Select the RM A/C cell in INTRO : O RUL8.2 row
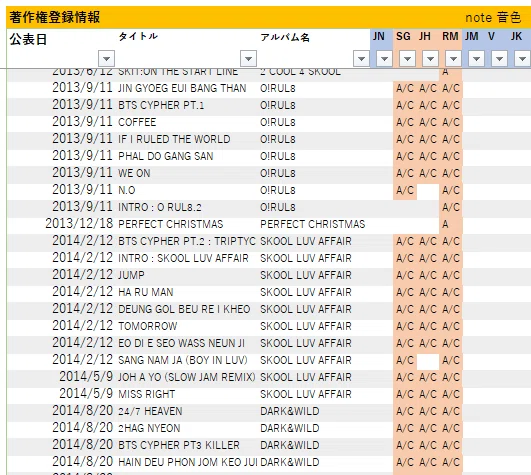 (451, 207)
